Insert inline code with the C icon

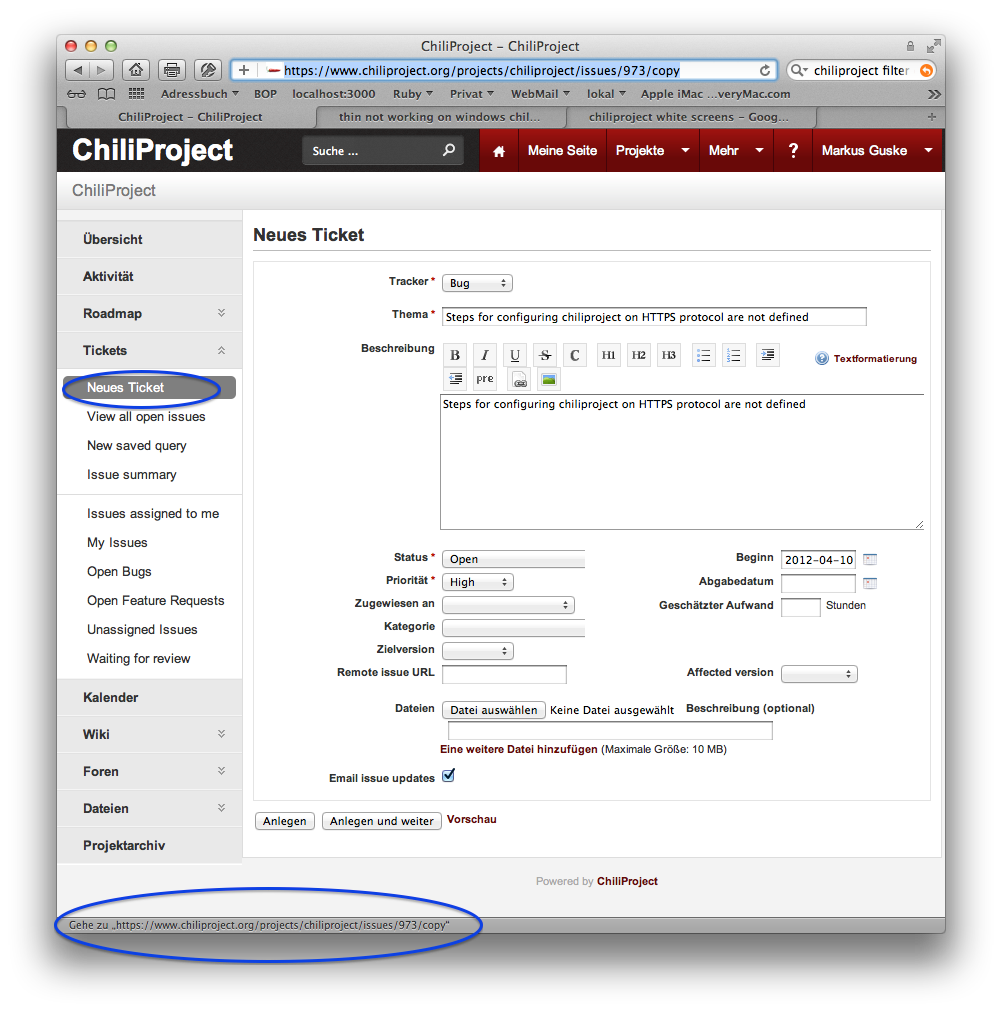(575, 355)
